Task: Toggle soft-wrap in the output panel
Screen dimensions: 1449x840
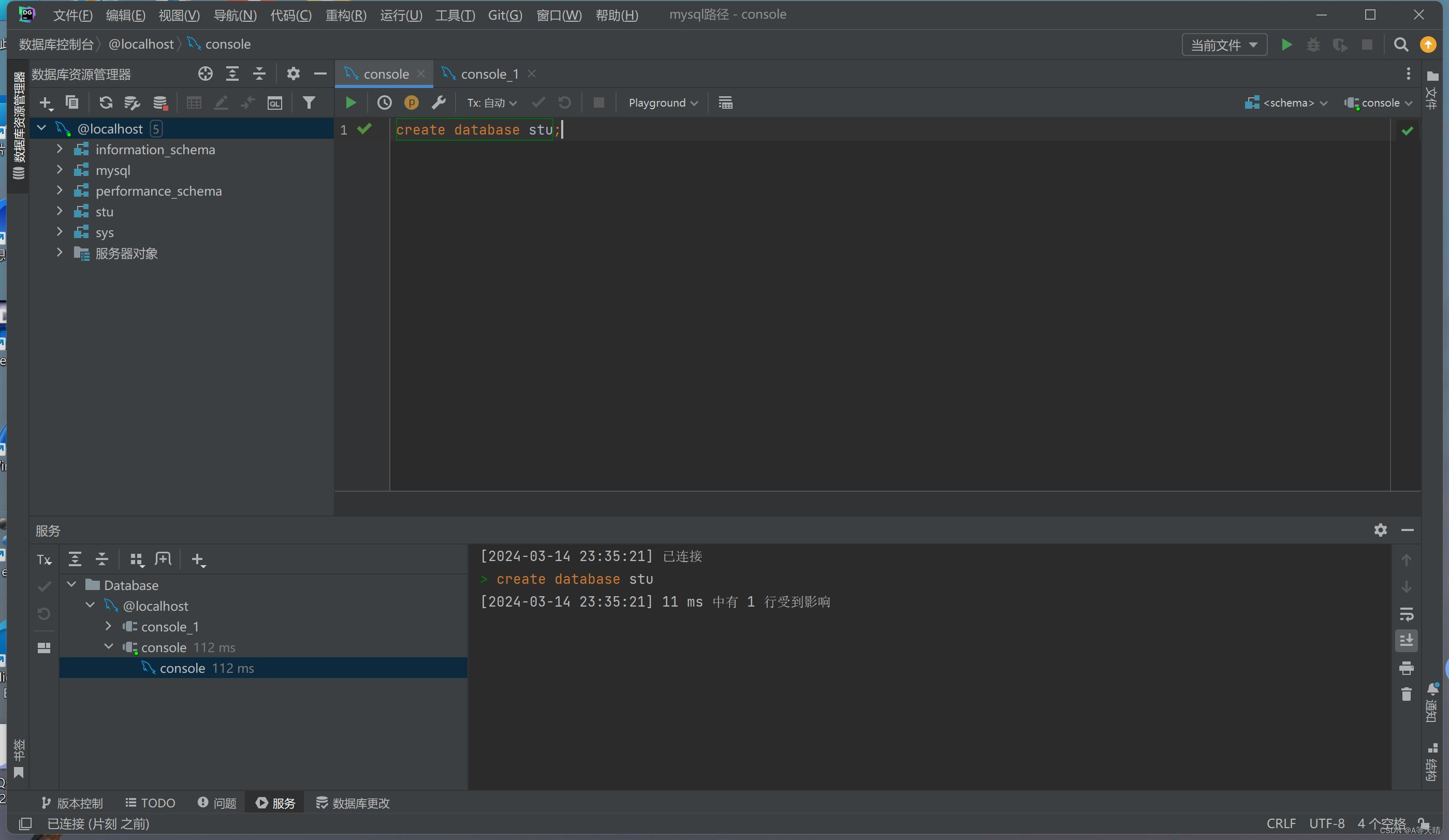Action: (1406, 614)
